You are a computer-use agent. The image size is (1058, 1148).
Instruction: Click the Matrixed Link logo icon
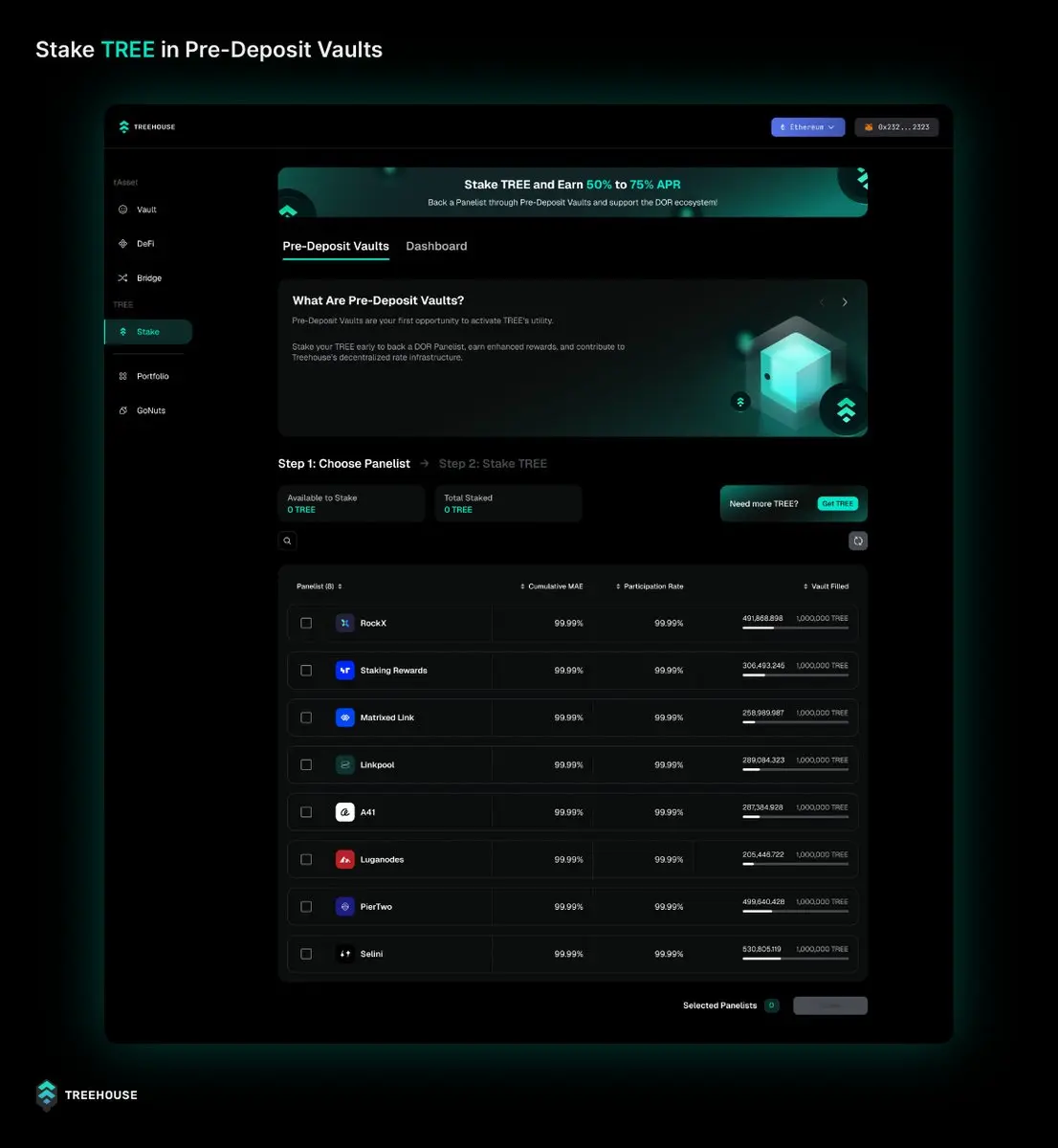(345, 717)
